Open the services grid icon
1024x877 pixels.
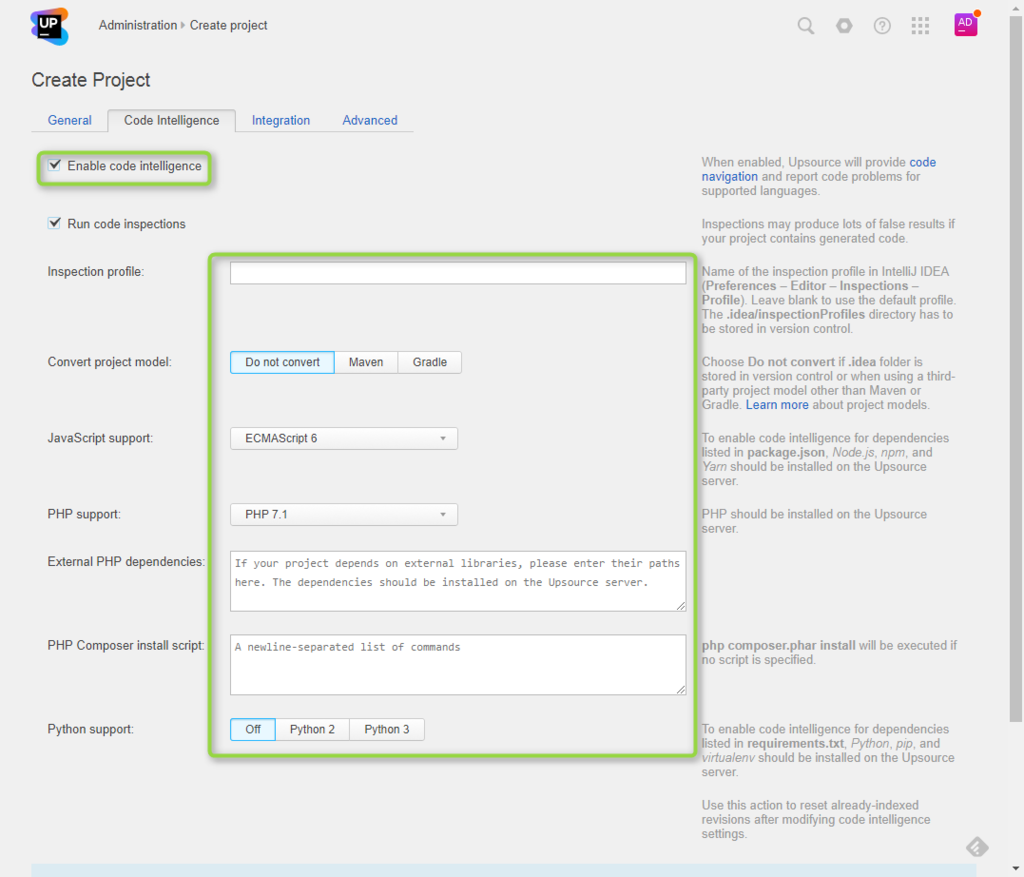point(920,25)
